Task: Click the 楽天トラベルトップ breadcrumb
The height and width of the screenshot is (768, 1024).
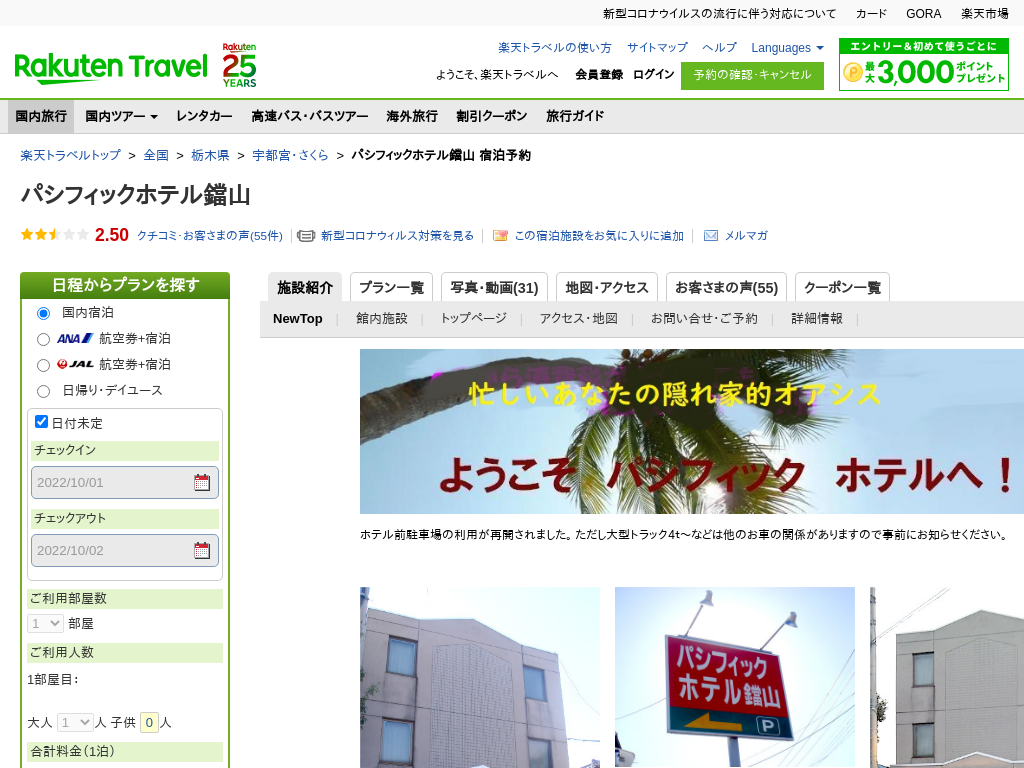Action: coord(71,155)
